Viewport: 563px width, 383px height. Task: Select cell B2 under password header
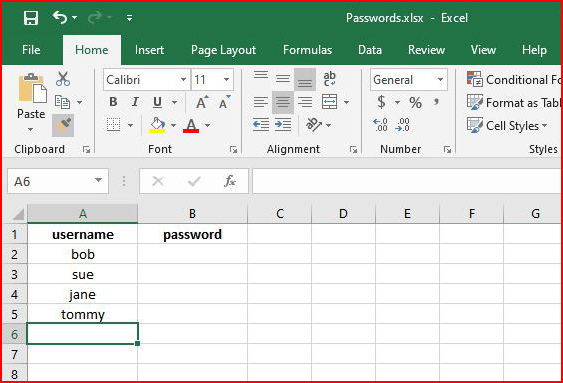(x=192, y=254)
